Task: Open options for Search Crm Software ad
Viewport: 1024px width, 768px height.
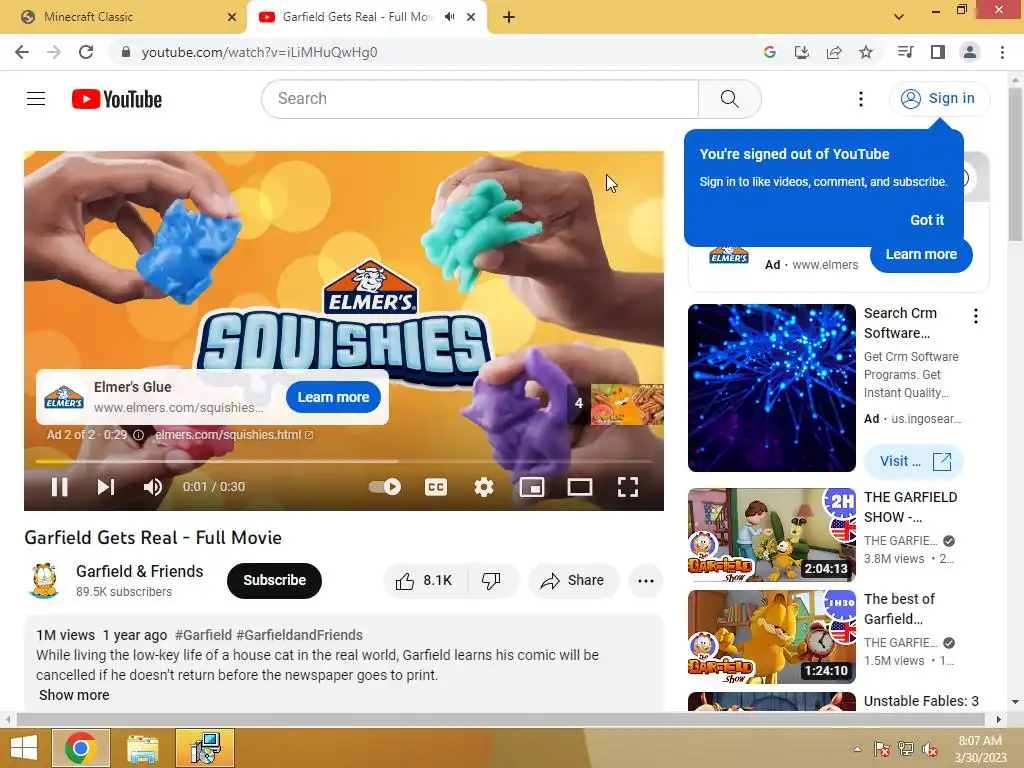Action: (x=976, y=316)
